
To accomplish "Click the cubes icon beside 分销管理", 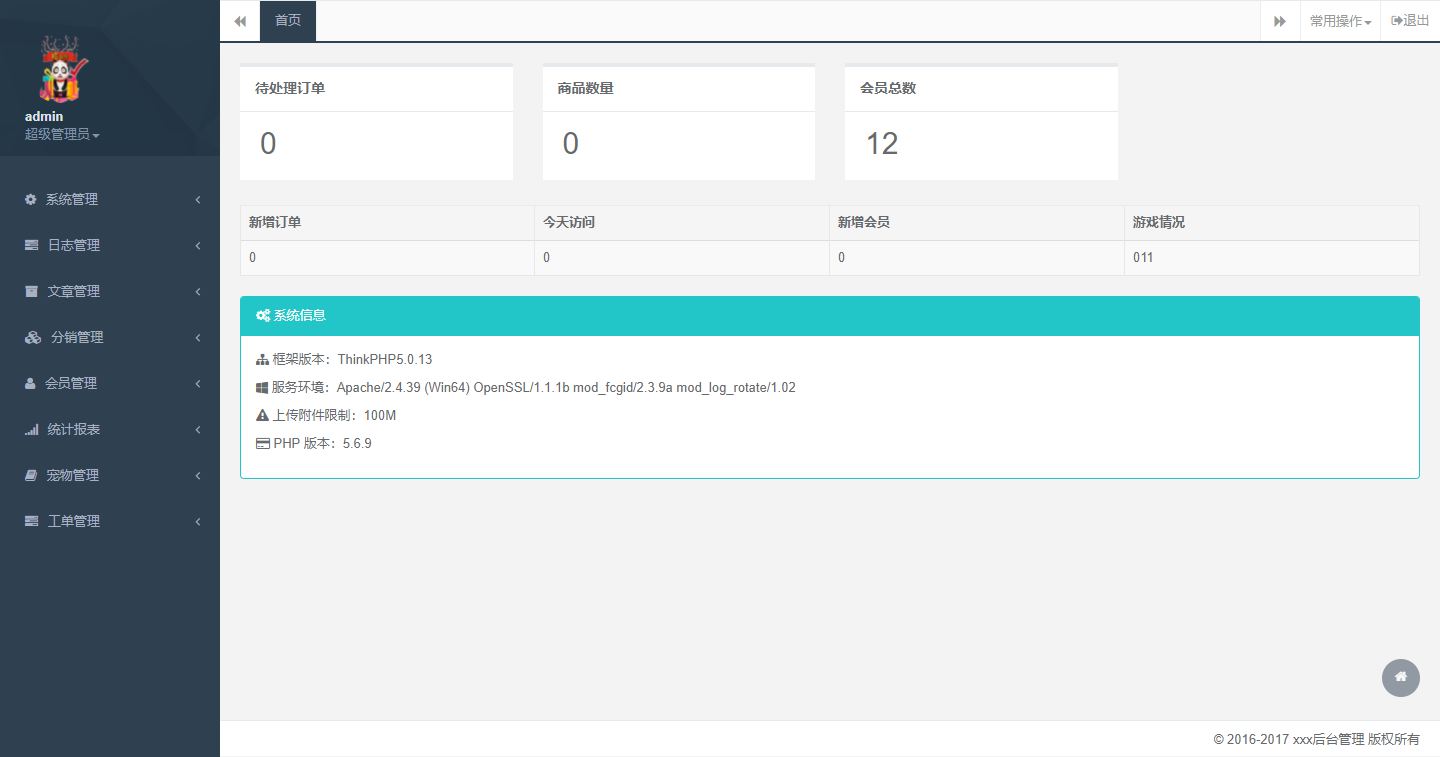I will (x=33, y=337).
